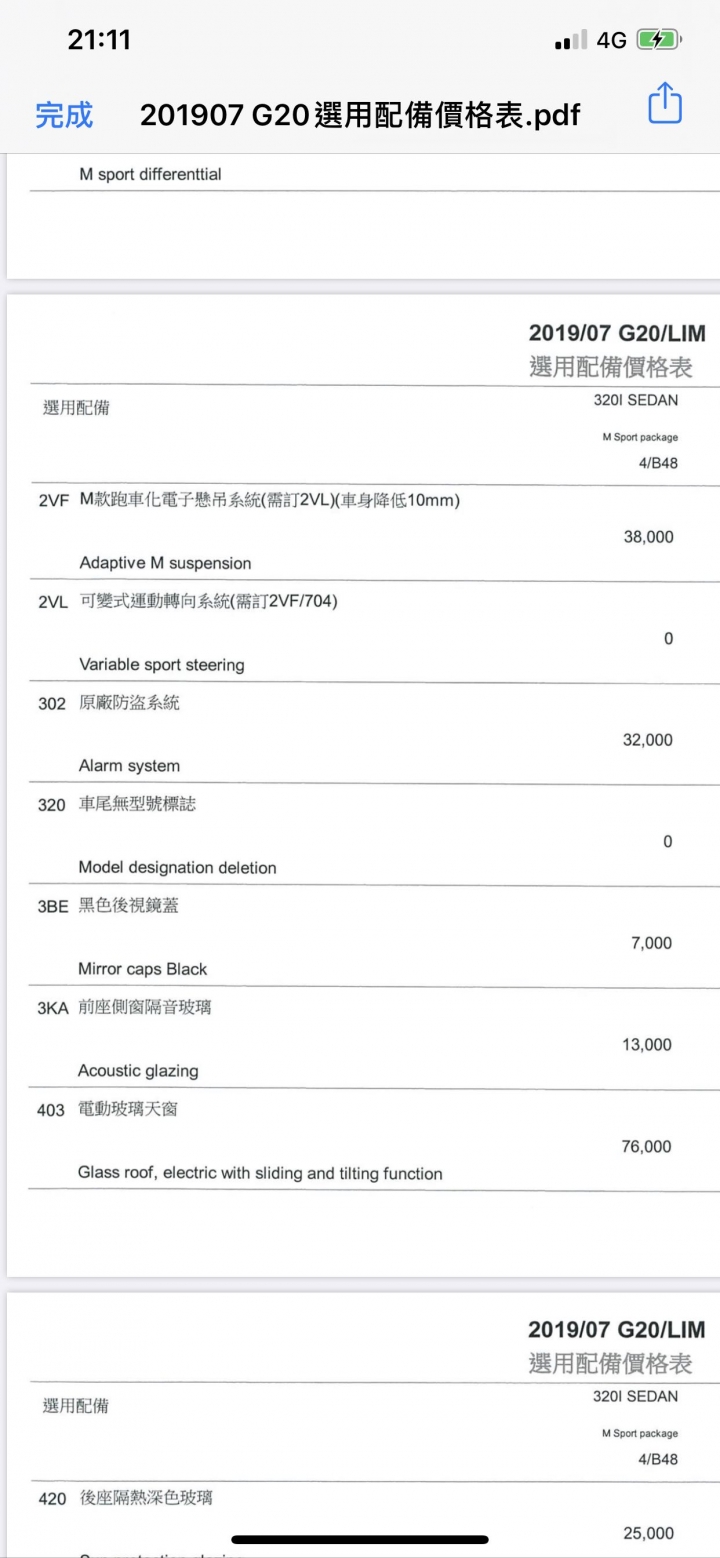Tap the cellular signal bars icon
Viewport: 720px width, 1558px height.
[x=571, y=41]
